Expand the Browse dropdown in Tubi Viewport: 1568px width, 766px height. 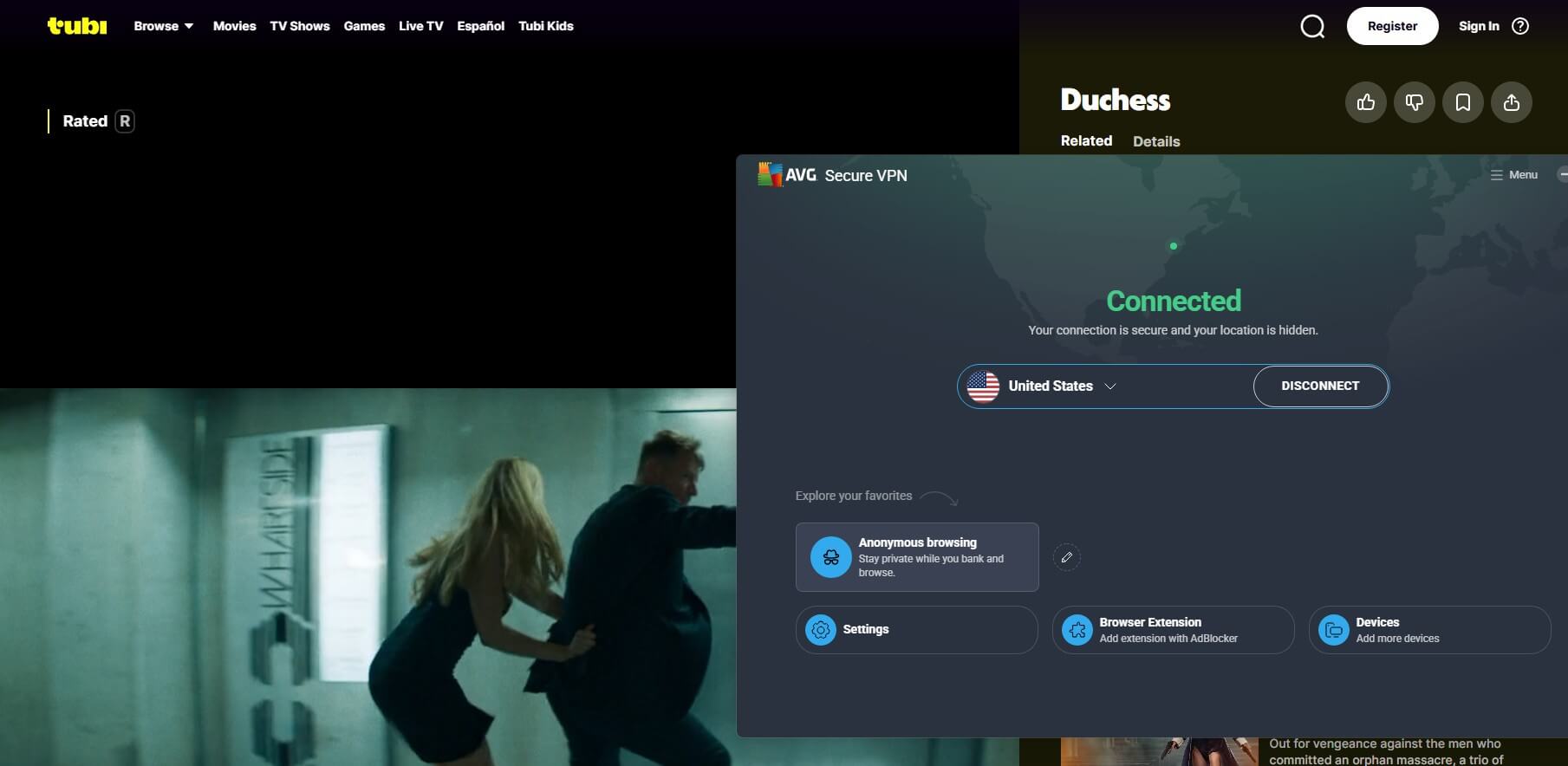tap(164, 26)
